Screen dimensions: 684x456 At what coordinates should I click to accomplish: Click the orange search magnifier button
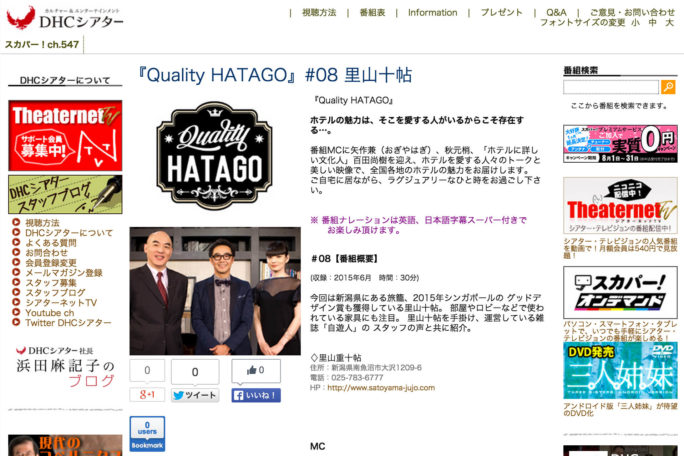[668, 87]
